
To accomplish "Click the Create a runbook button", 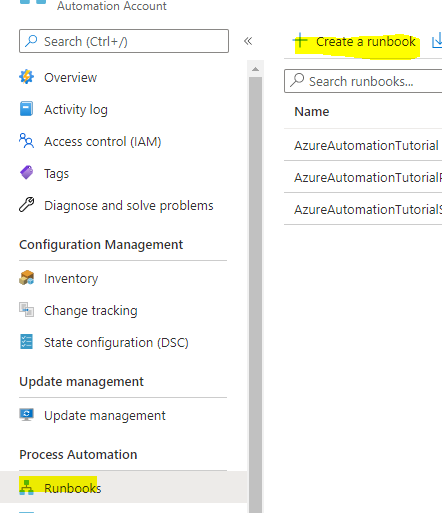I will tap(355, 42).
